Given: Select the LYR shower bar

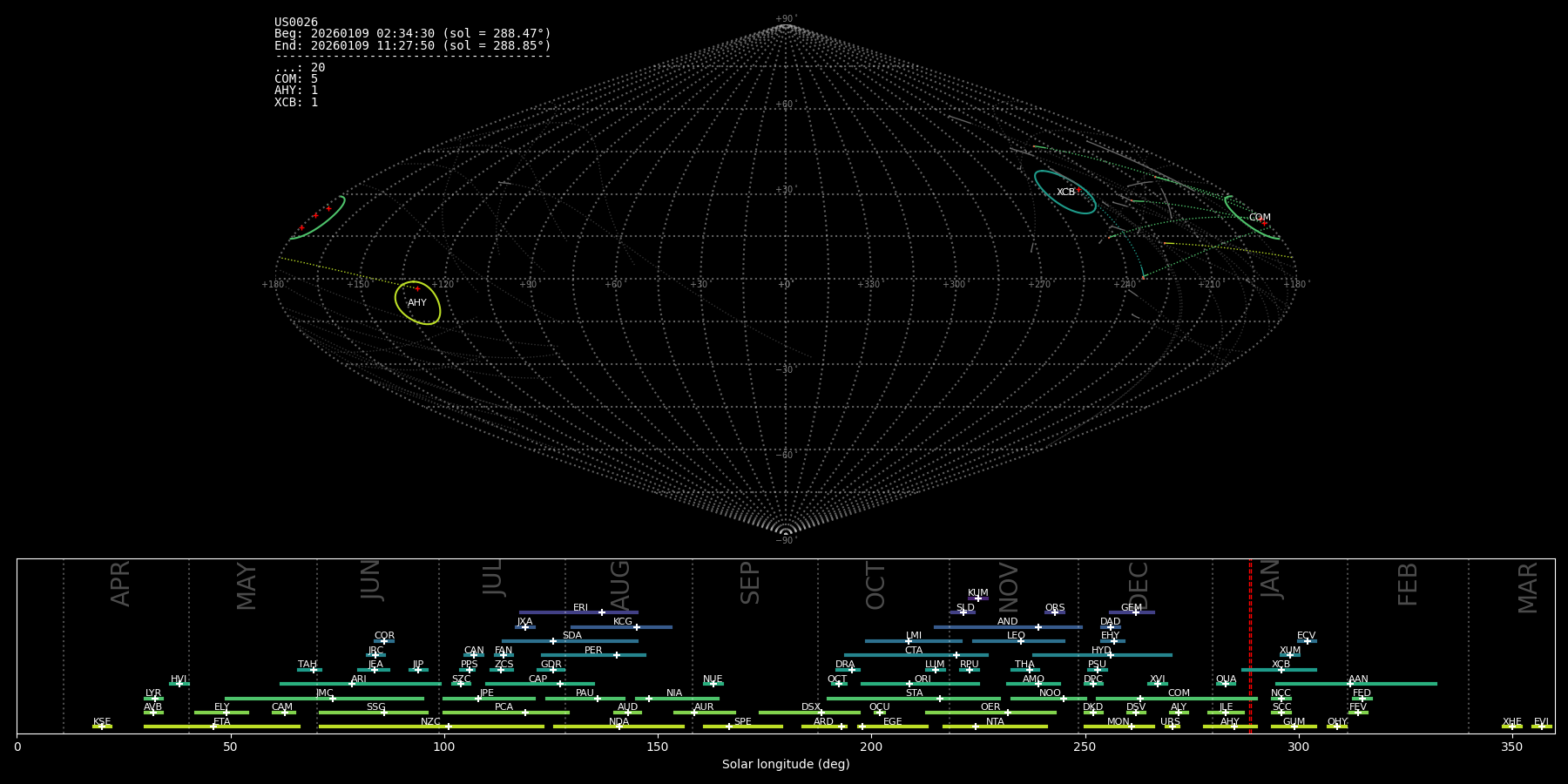Looking at the screenshot, I should [153, 699].
